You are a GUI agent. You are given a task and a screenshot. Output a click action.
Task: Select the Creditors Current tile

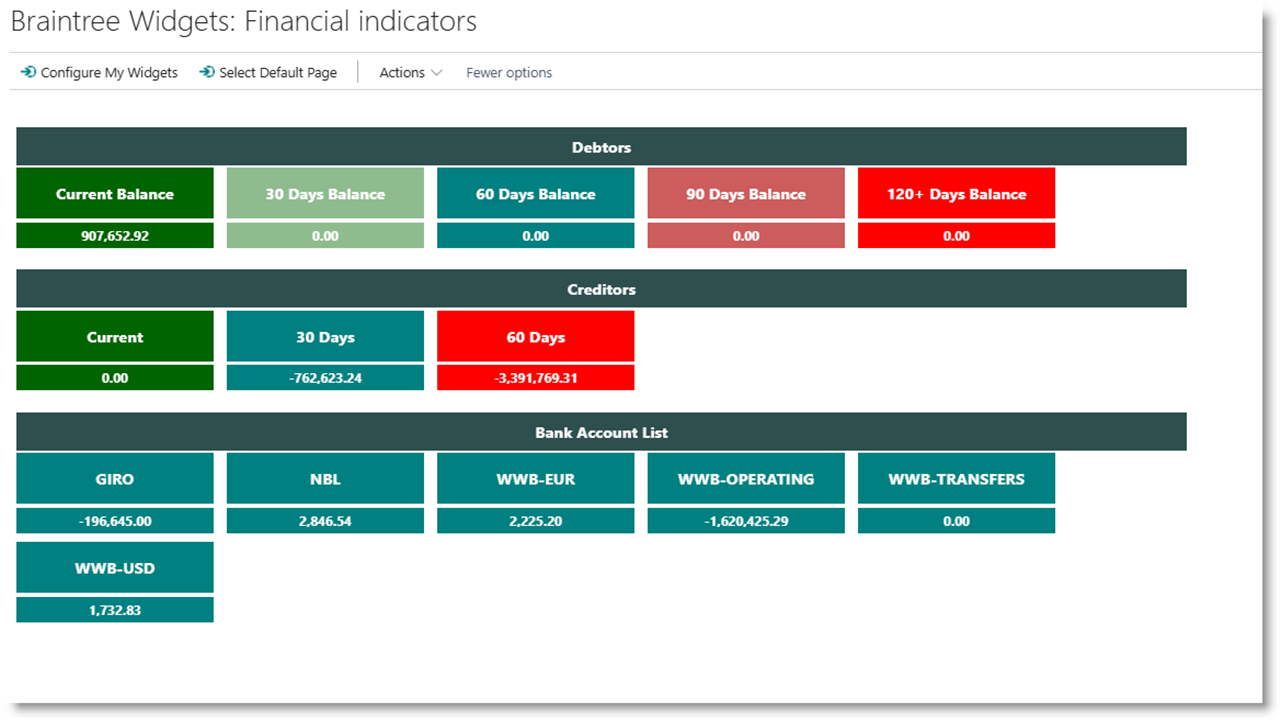[115, 336]
